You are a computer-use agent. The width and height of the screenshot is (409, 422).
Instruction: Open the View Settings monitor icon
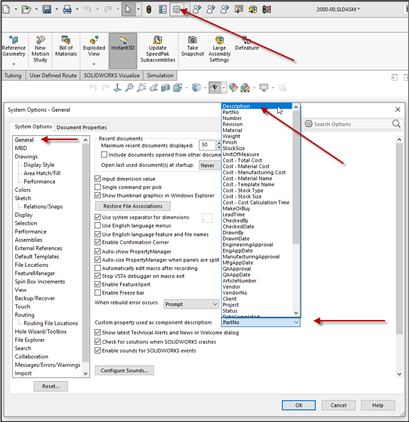pyautogui.click(x=264, y=88)
